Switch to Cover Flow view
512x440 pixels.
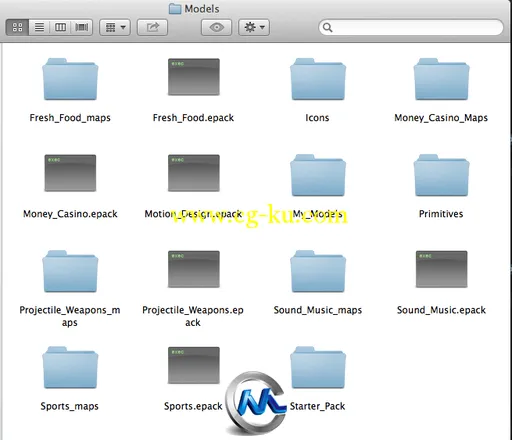tap(82, 27)
